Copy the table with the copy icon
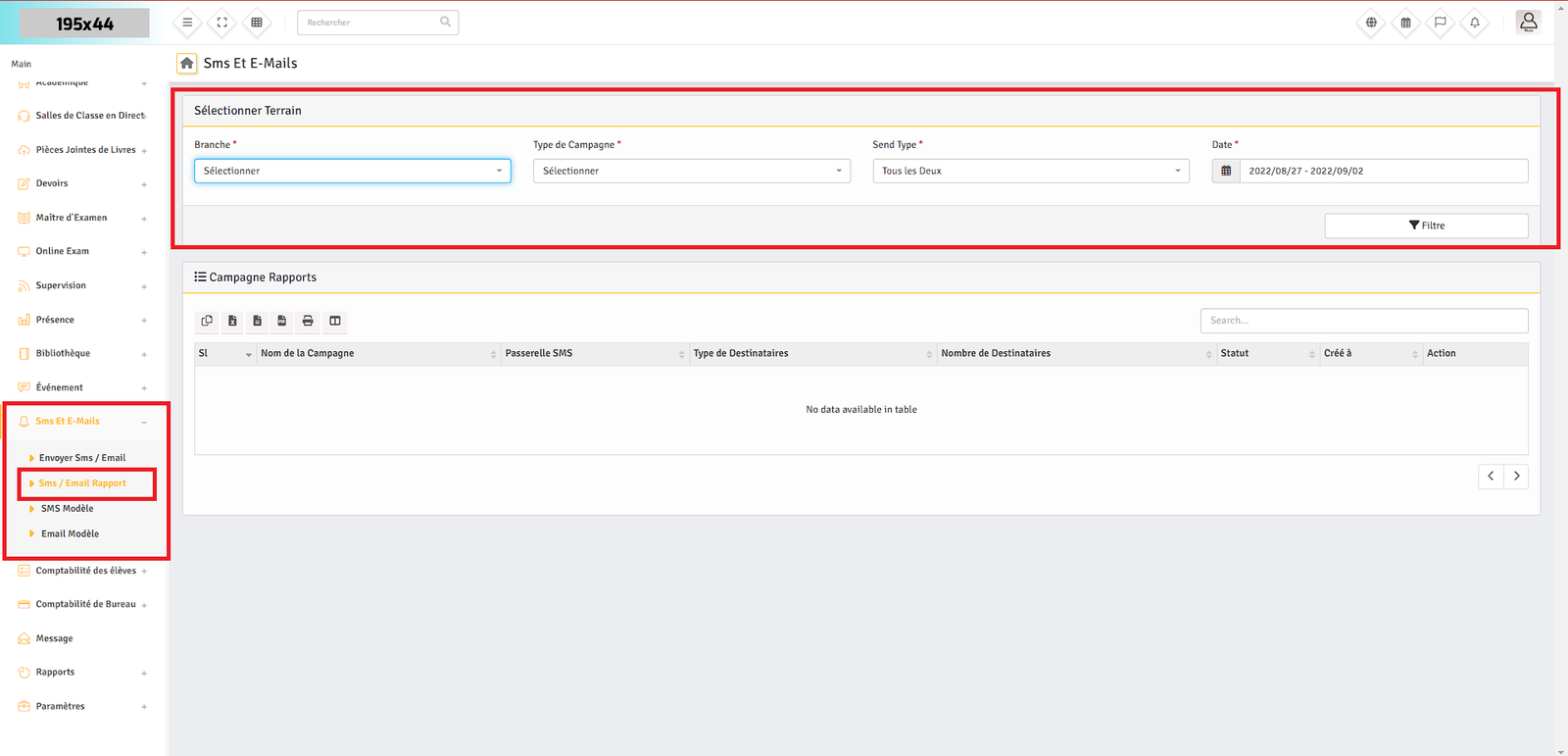This screenshot has width=1568, height=756. [207, 321]
